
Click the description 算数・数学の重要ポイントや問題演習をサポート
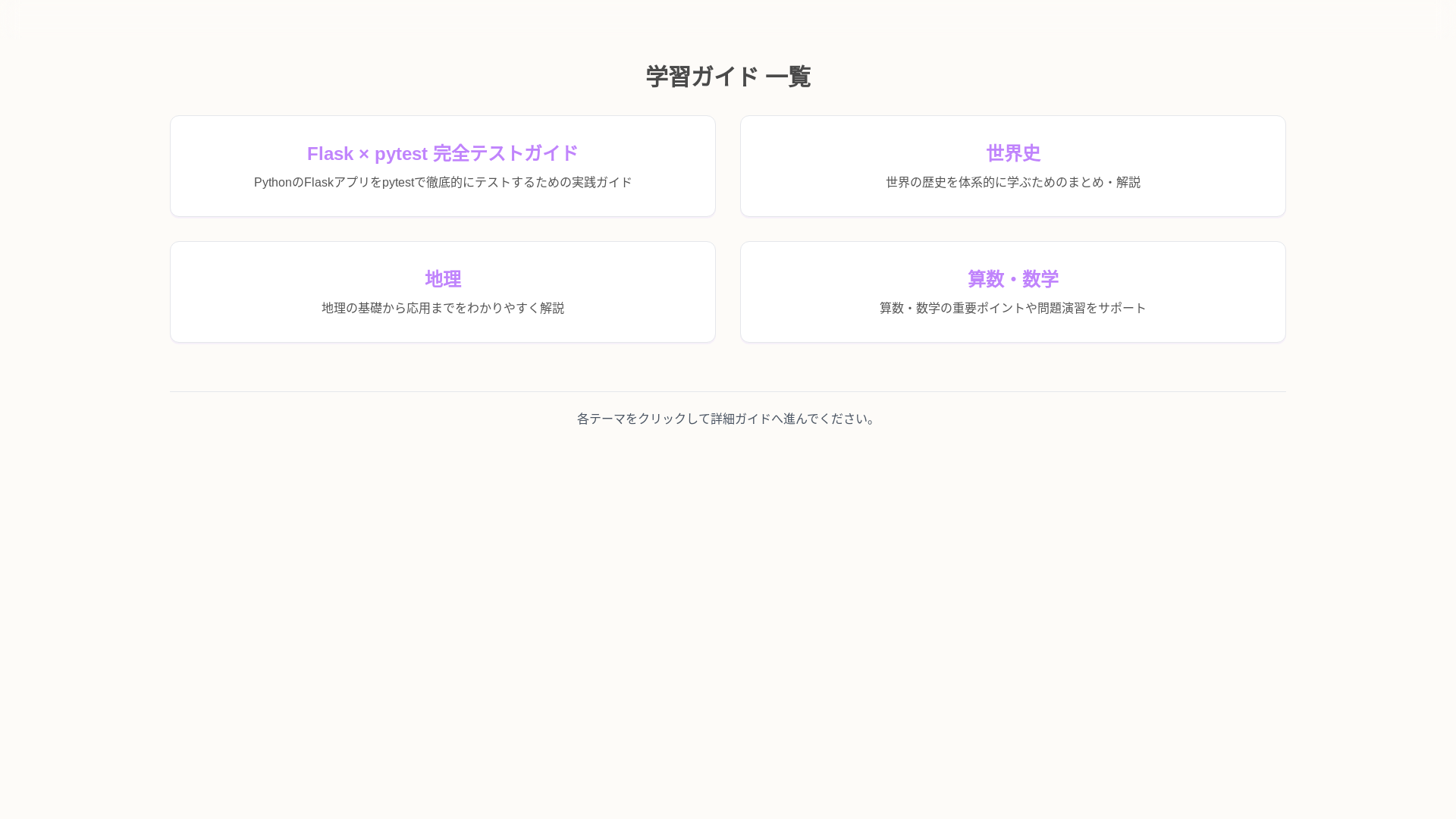[x=1013, y=308]
